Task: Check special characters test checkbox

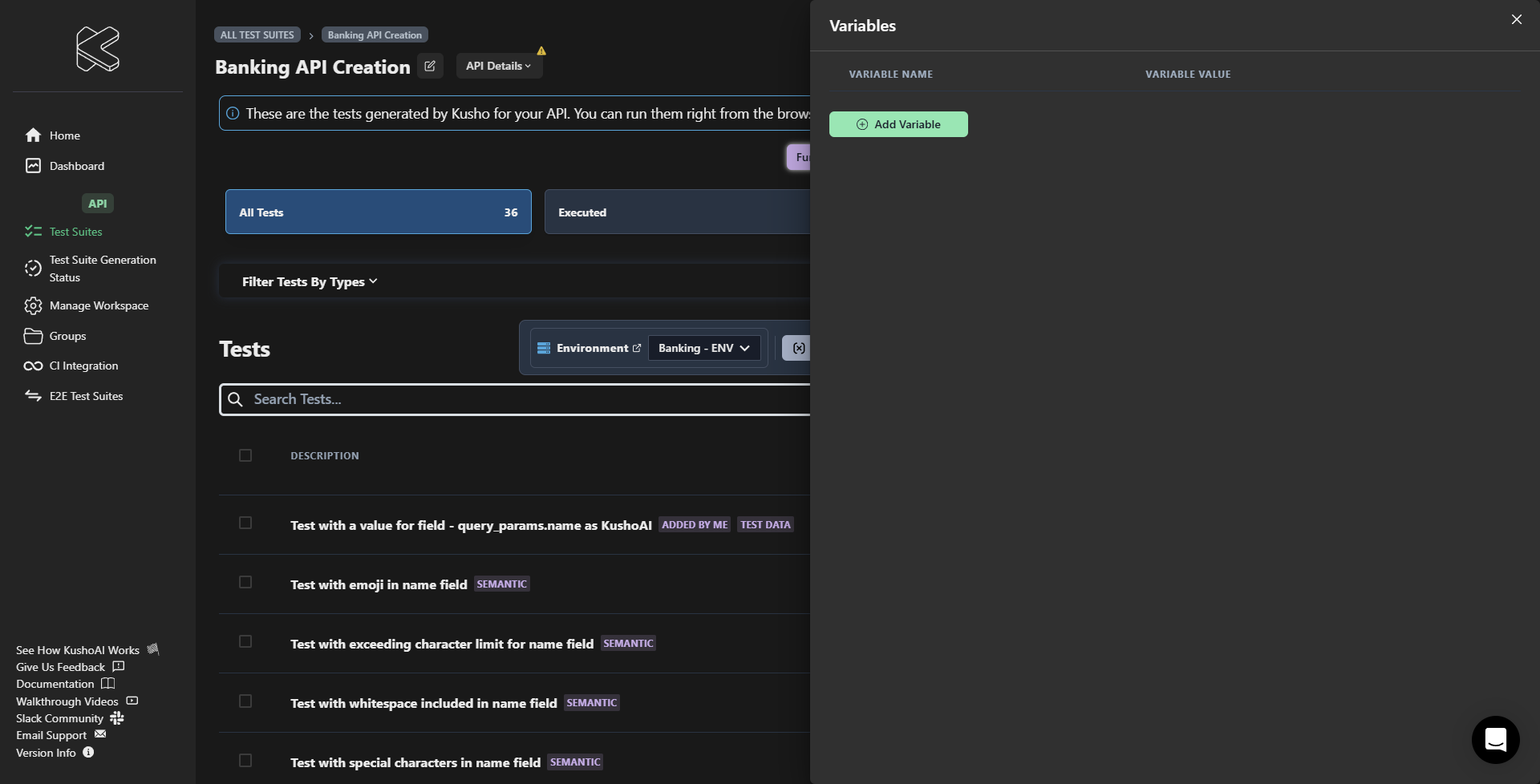Action: click(245, 760)
